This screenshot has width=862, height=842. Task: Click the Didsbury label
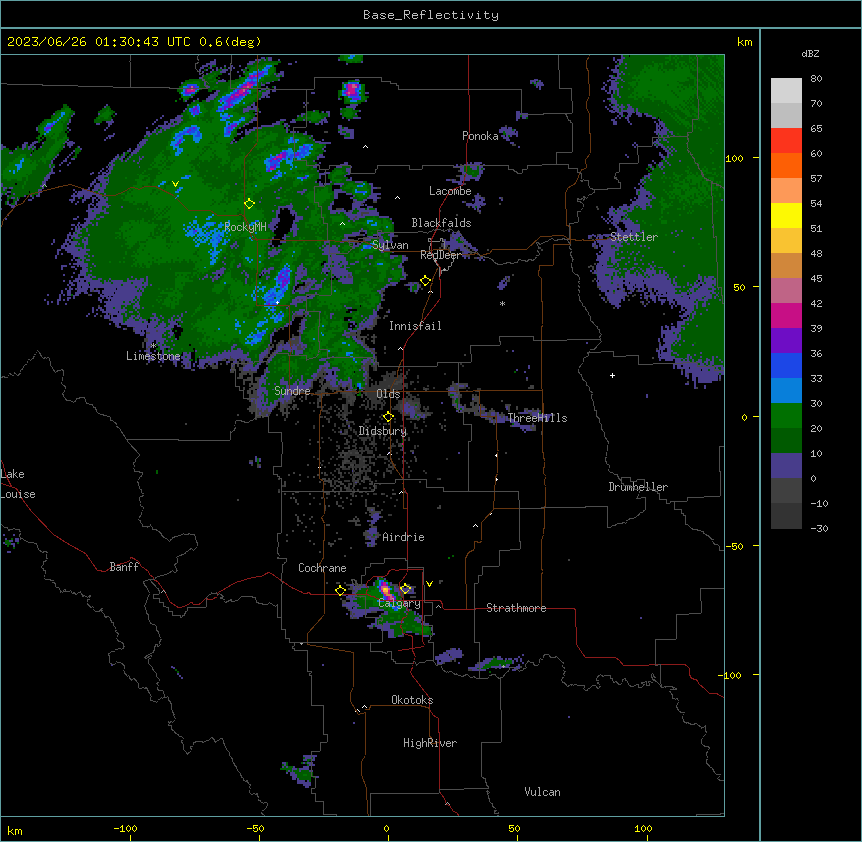(383, 431)
